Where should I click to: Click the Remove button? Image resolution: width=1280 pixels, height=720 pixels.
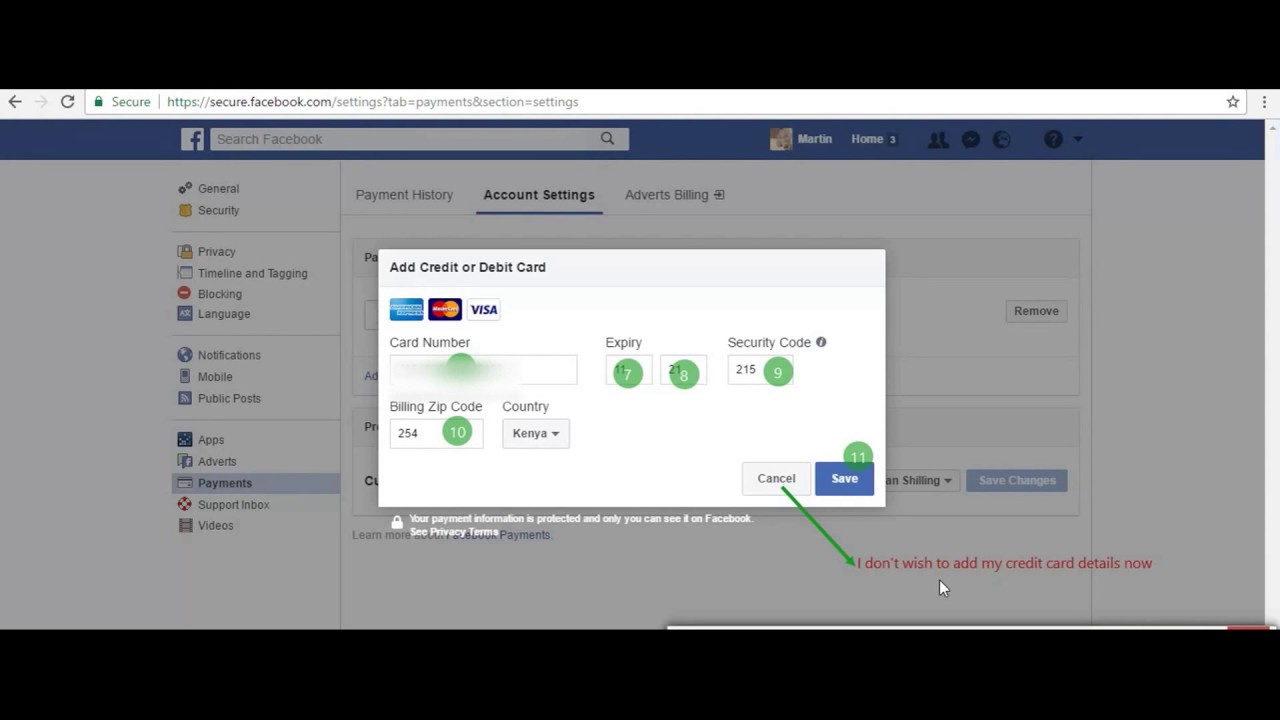[1036, 311]
